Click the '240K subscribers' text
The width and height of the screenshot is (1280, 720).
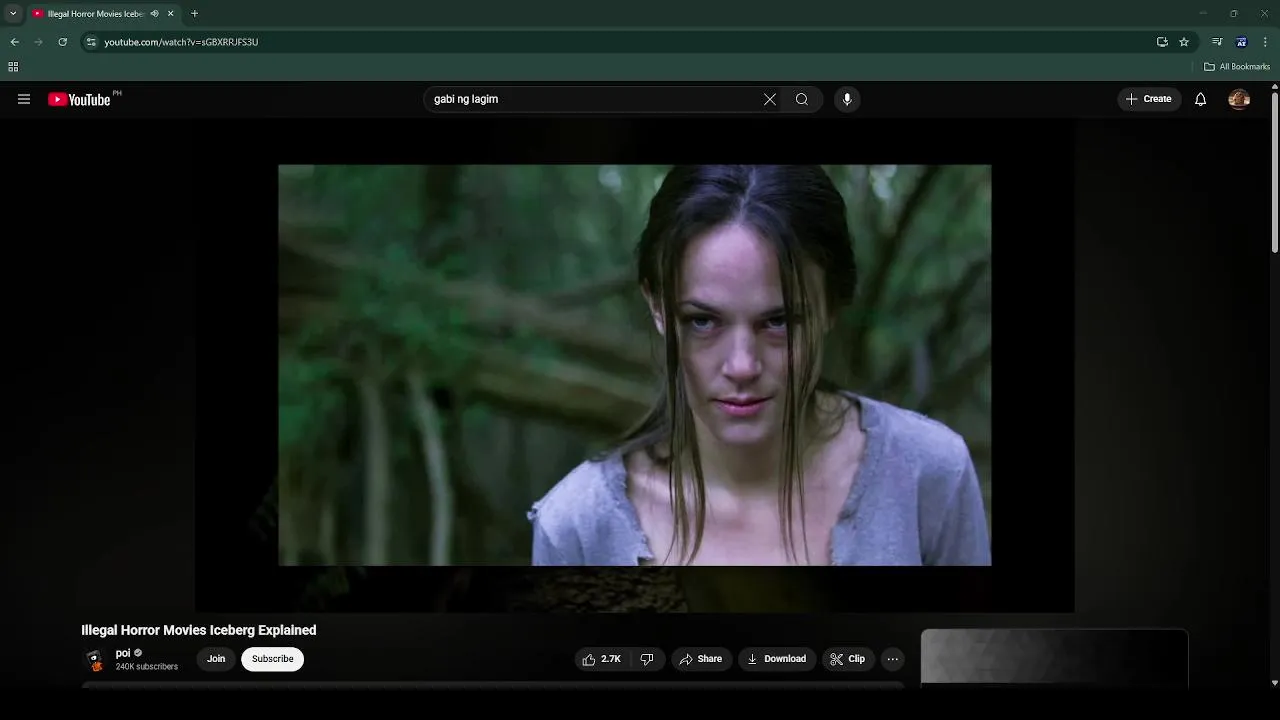click(x=147, y=667)
